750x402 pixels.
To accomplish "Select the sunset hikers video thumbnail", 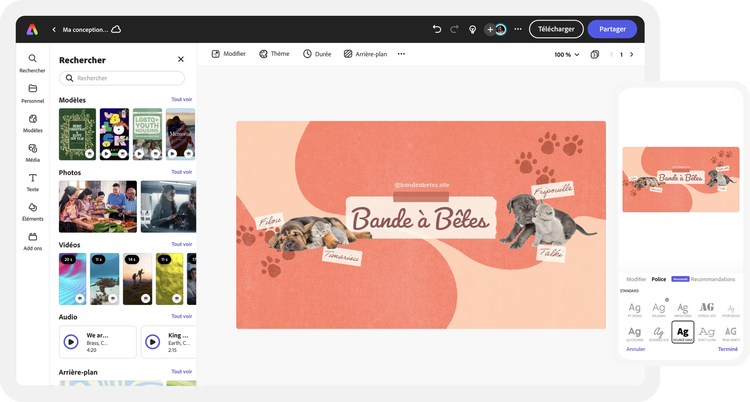I will [137, 279].
